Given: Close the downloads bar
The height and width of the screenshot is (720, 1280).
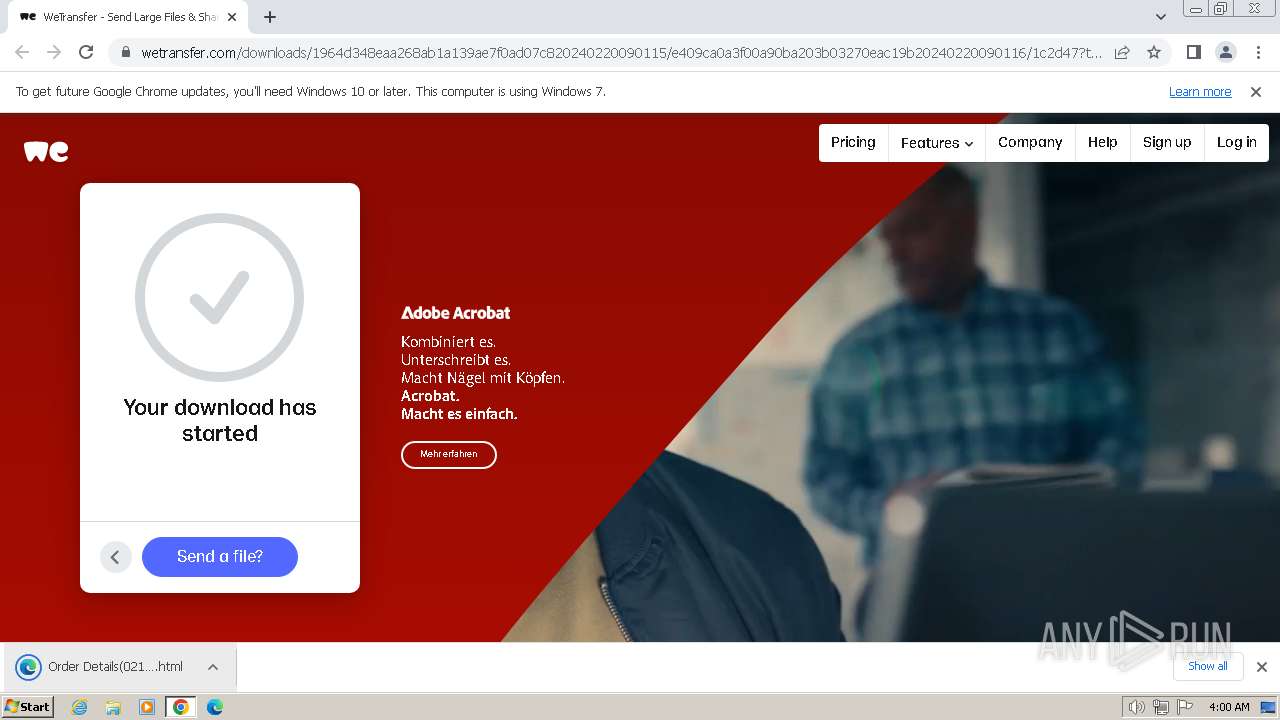Looking at the screenshot, I should coord(1262,667).
